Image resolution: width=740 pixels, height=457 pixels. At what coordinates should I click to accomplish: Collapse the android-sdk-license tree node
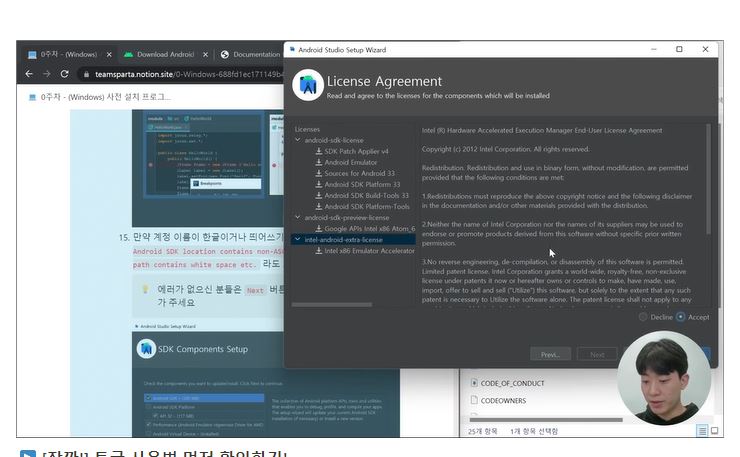tap(298, 140)
